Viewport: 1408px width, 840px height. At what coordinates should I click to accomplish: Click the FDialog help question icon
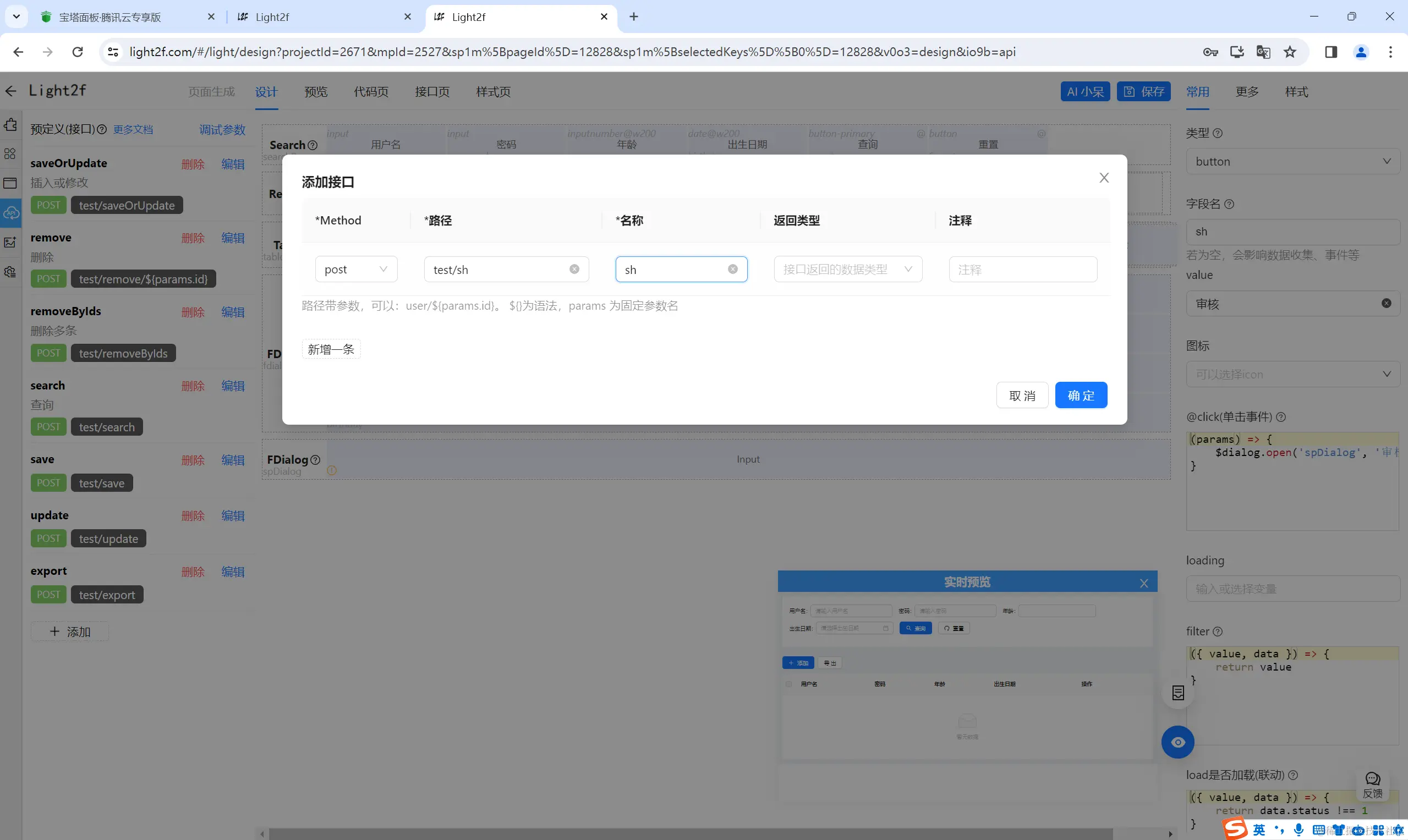pyautogui.click(x=315, y=460)
